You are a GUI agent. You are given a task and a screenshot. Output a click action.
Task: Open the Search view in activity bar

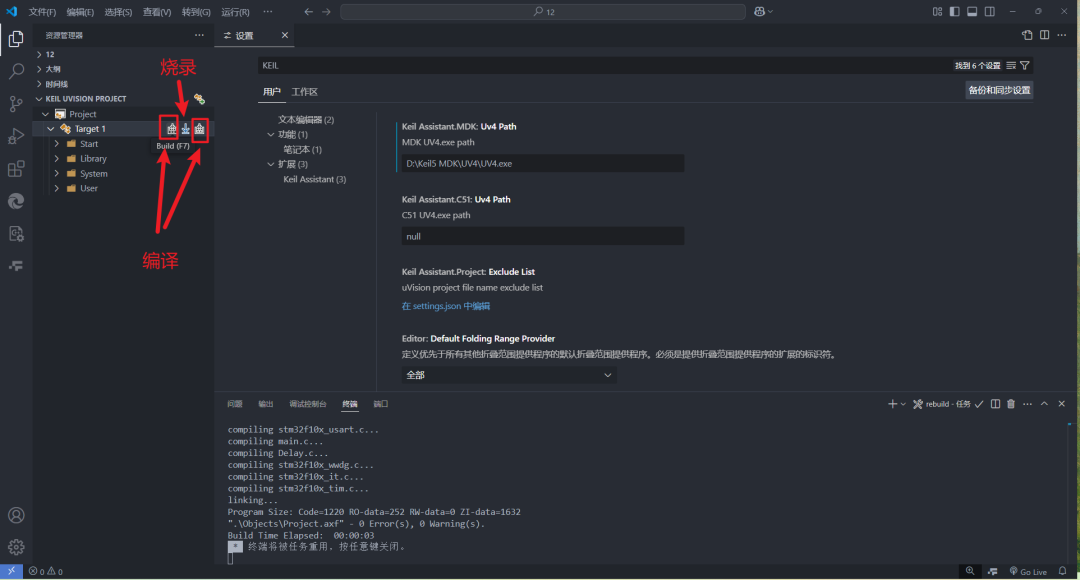click(x=16, y=71)
